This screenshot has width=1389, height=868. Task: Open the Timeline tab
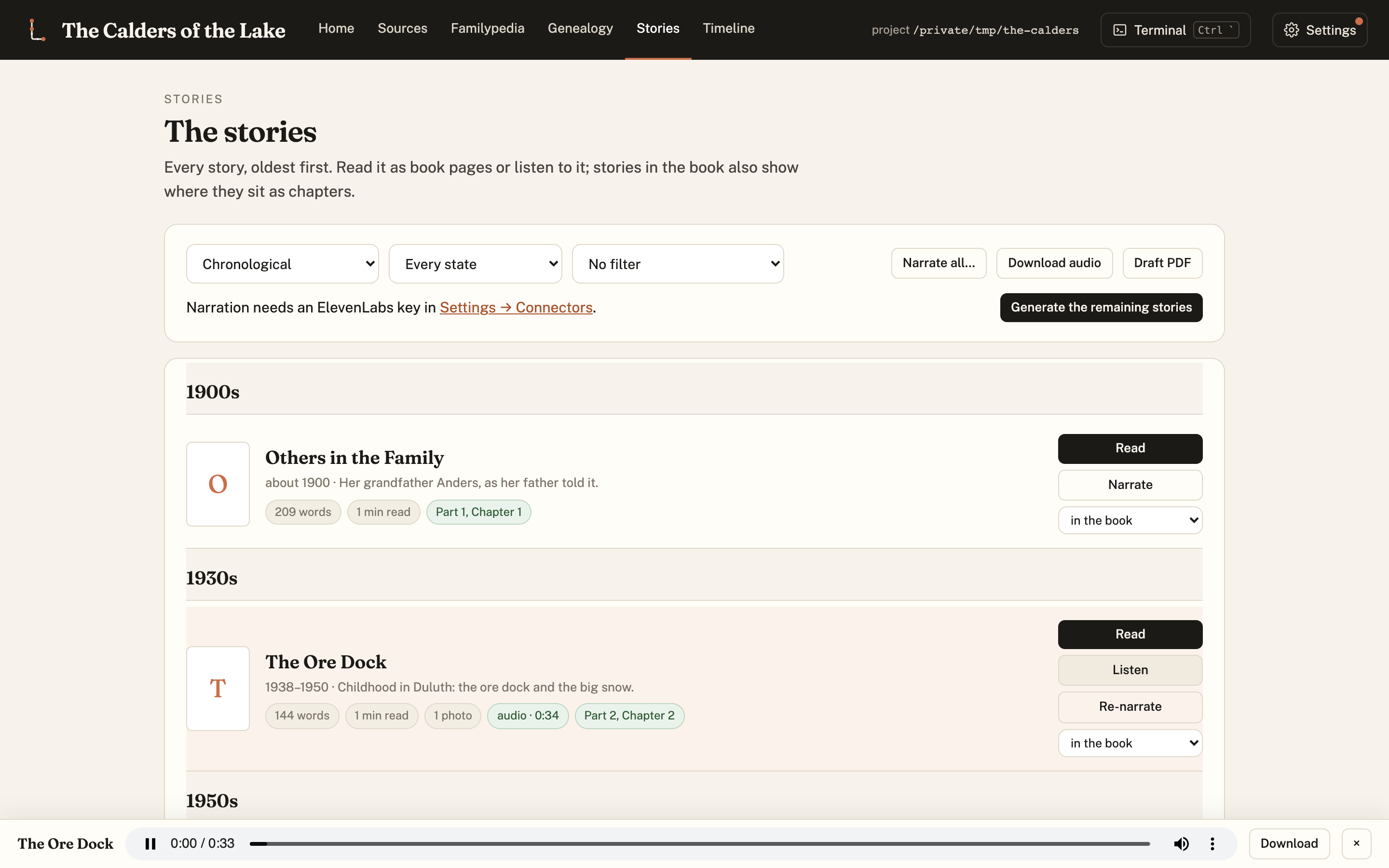pyautogui.click(x=728, y=28)
